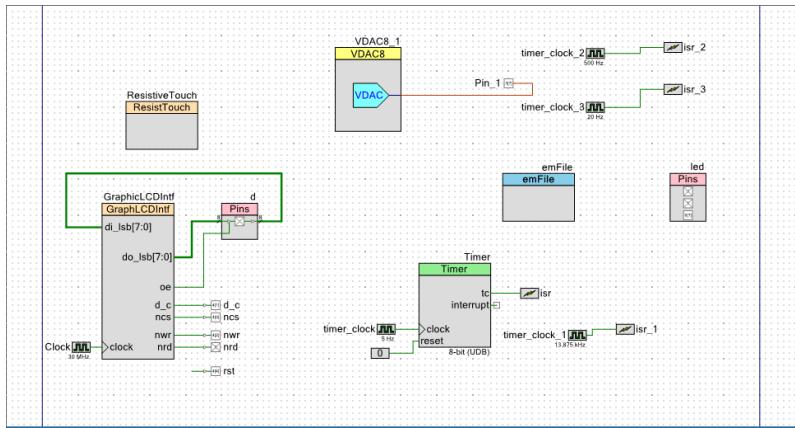The image size is (795, 428).
Task: Select the green Timer component header
Action: [x=454, y=269]
